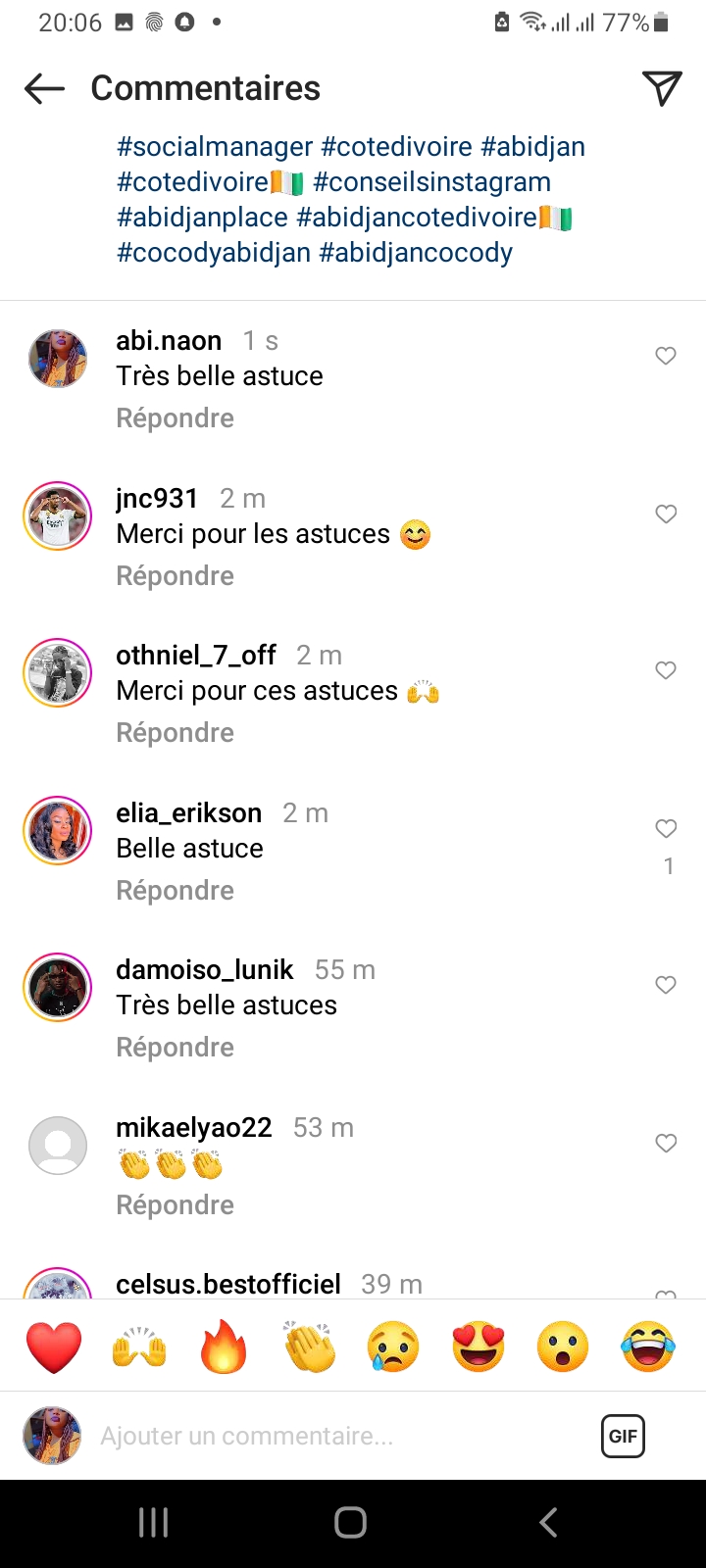Add the laughing tears emoji
This screenshot has height=1568, width=706.
coord(648,1347)
